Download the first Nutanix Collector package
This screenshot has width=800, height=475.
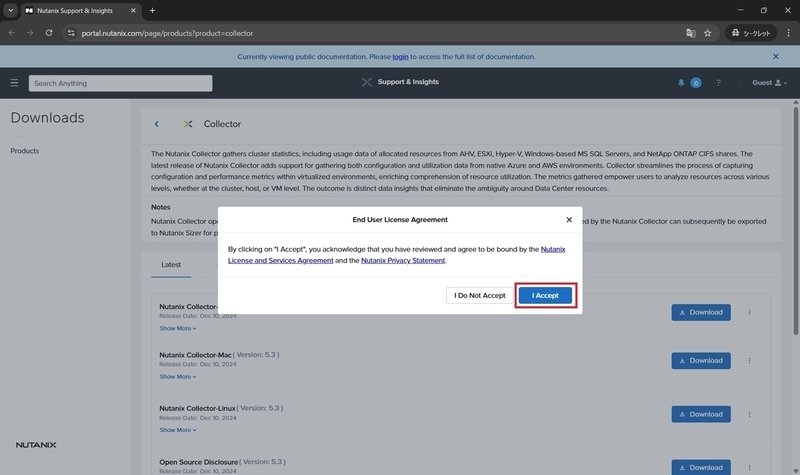click(701, 312)
